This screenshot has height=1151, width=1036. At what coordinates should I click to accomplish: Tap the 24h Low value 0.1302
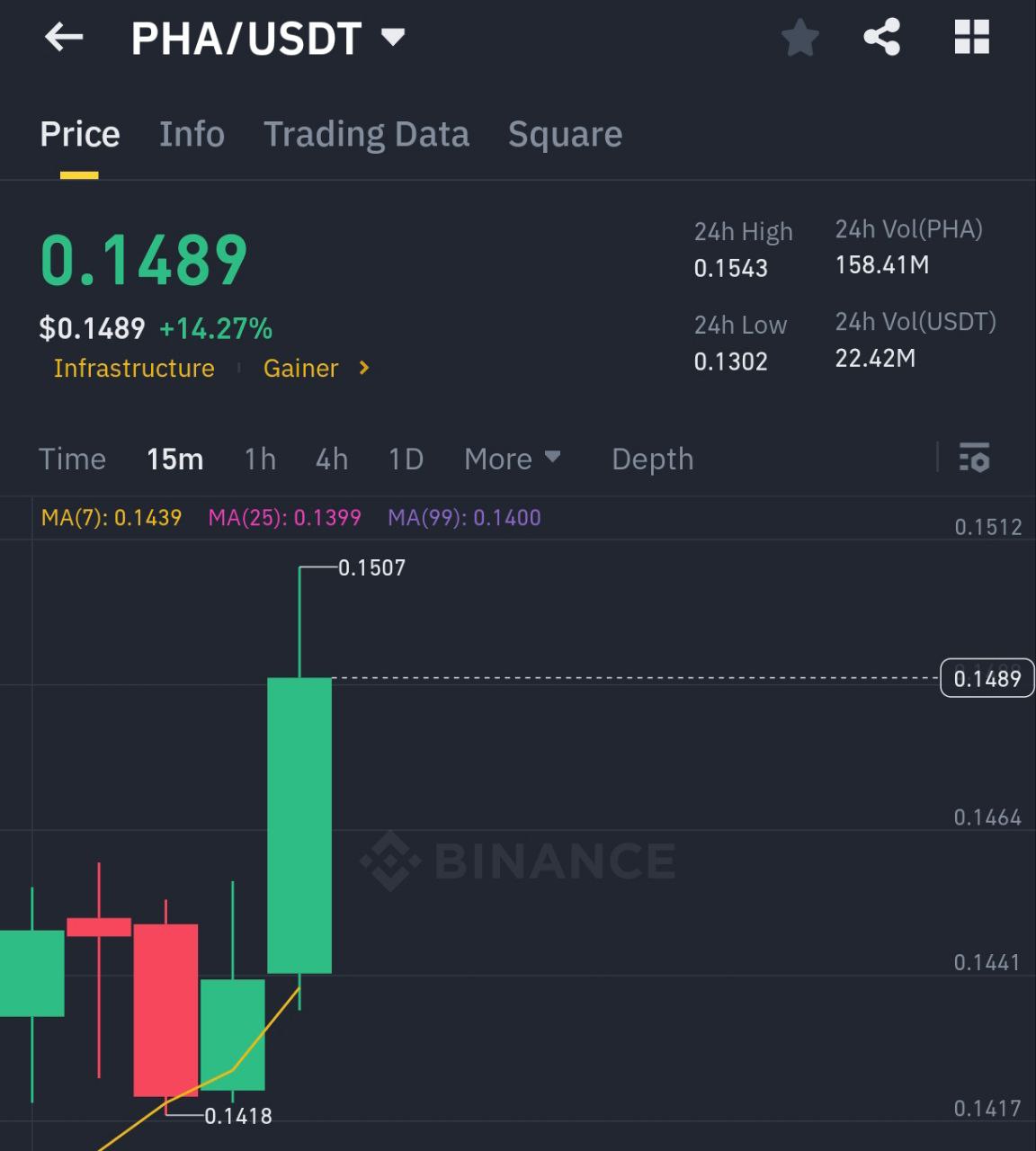pos(730,361)
